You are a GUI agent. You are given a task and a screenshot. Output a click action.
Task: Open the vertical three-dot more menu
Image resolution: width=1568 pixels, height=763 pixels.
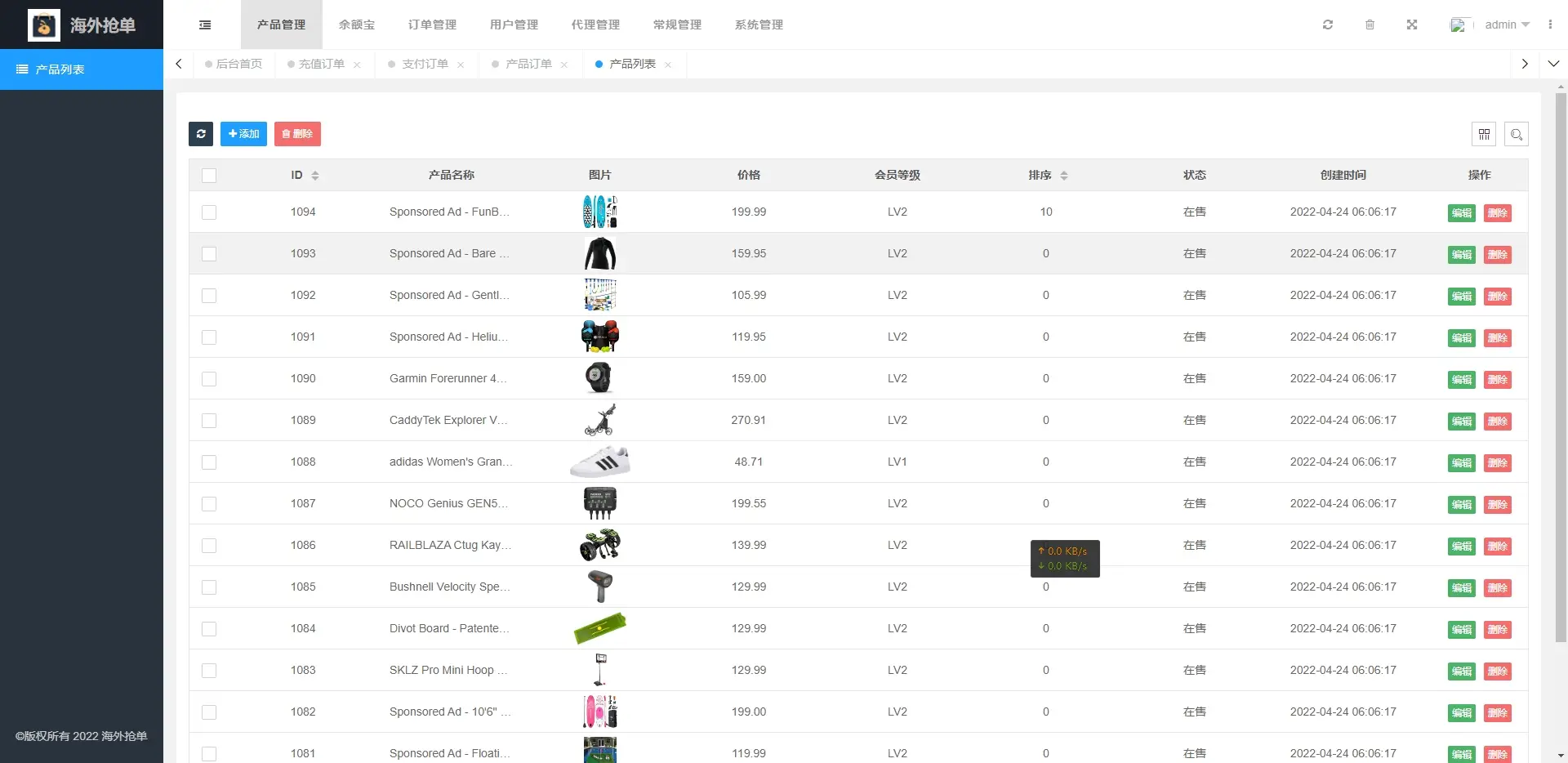point(1550,25)
